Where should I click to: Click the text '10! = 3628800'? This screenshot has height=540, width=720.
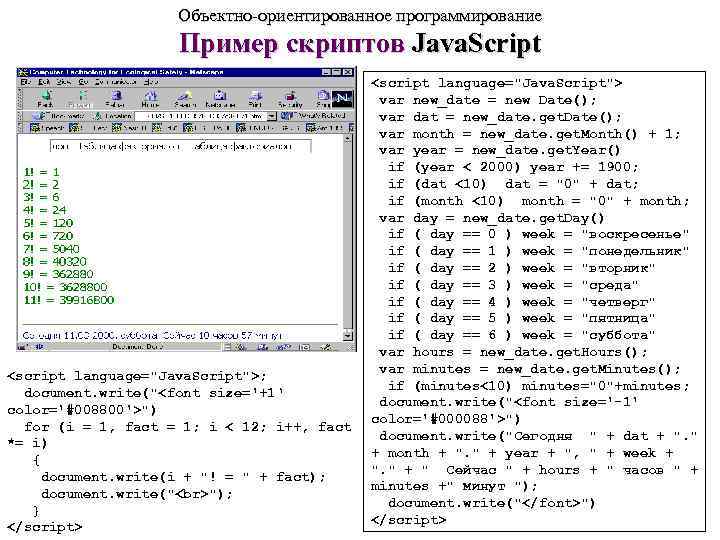tap(65, 287)
